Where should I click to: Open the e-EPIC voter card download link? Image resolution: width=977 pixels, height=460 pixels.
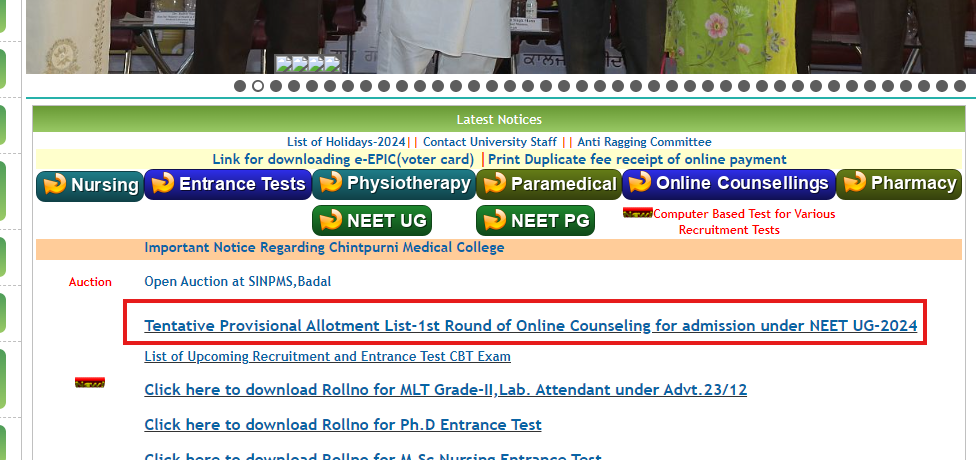pos(343,160)
